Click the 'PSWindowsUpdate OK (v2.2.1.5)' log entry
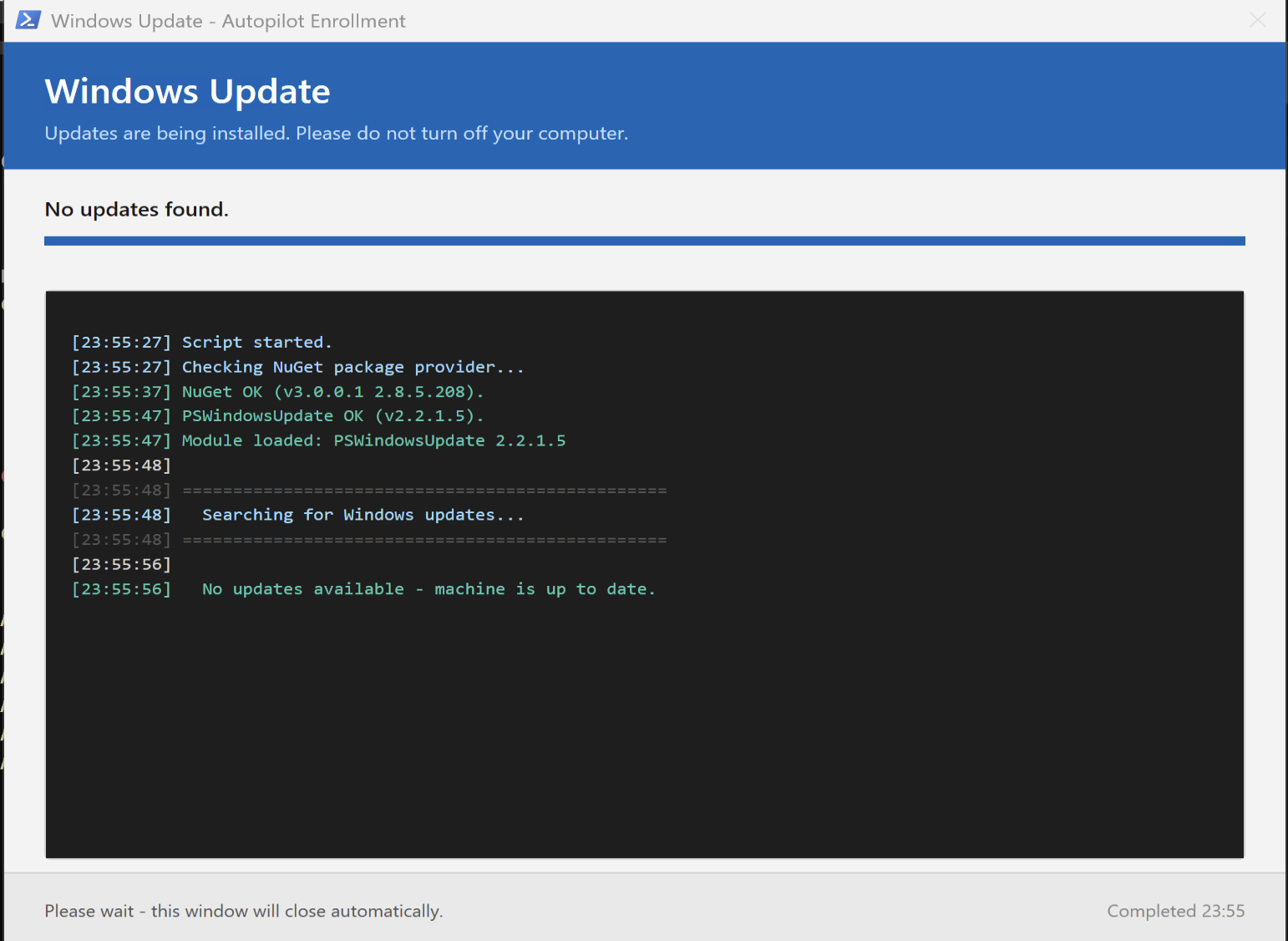The height and width of the screenshot is (941, 1288). pos(277,415)
